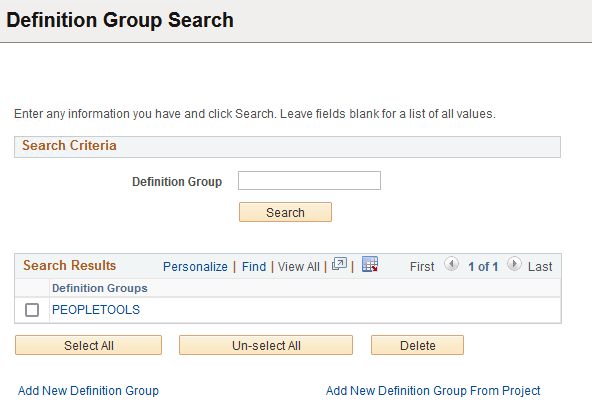Image resolution: width=592 pixels, height=407 pixels.
Task: Click into the Definition Group input field
Action: tap(309, 180)
